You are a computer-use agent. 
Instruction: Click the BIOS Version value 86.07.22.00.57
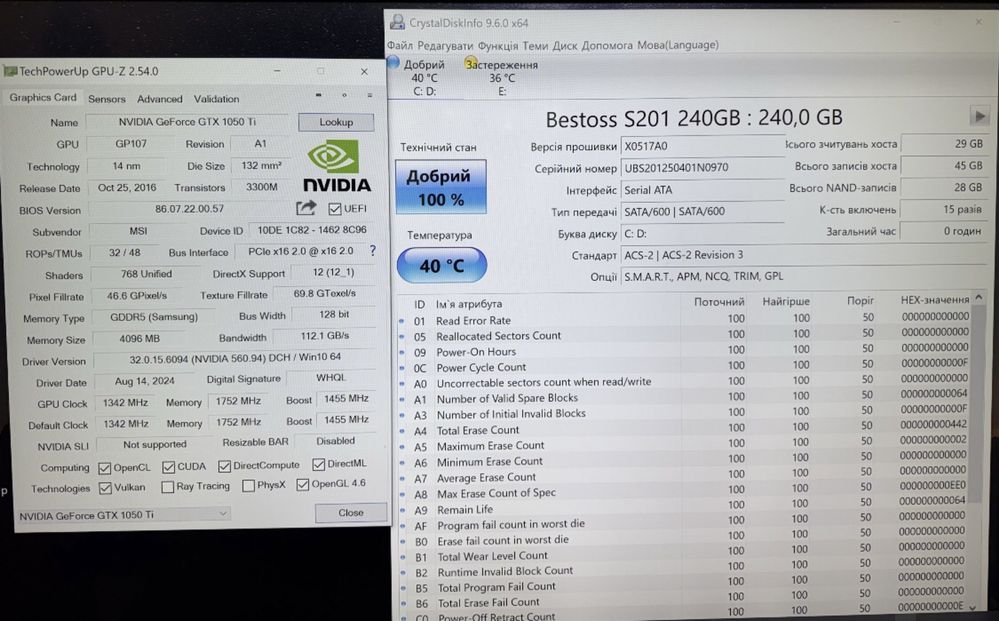[x=189, y=209]
